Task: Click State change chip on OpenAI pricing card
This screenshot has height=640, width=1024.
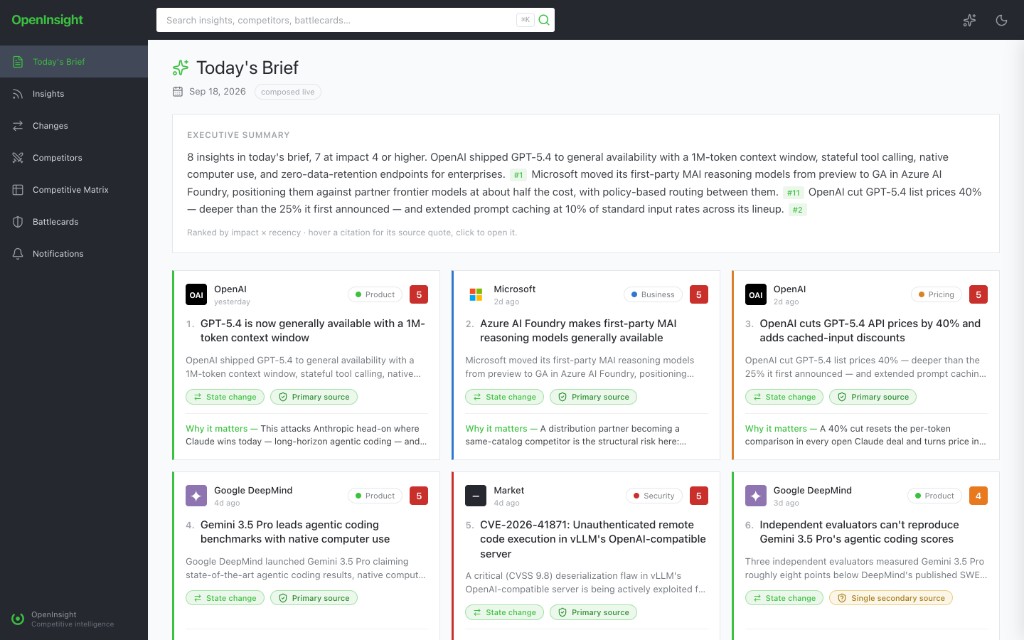Action: click(784, 397)
